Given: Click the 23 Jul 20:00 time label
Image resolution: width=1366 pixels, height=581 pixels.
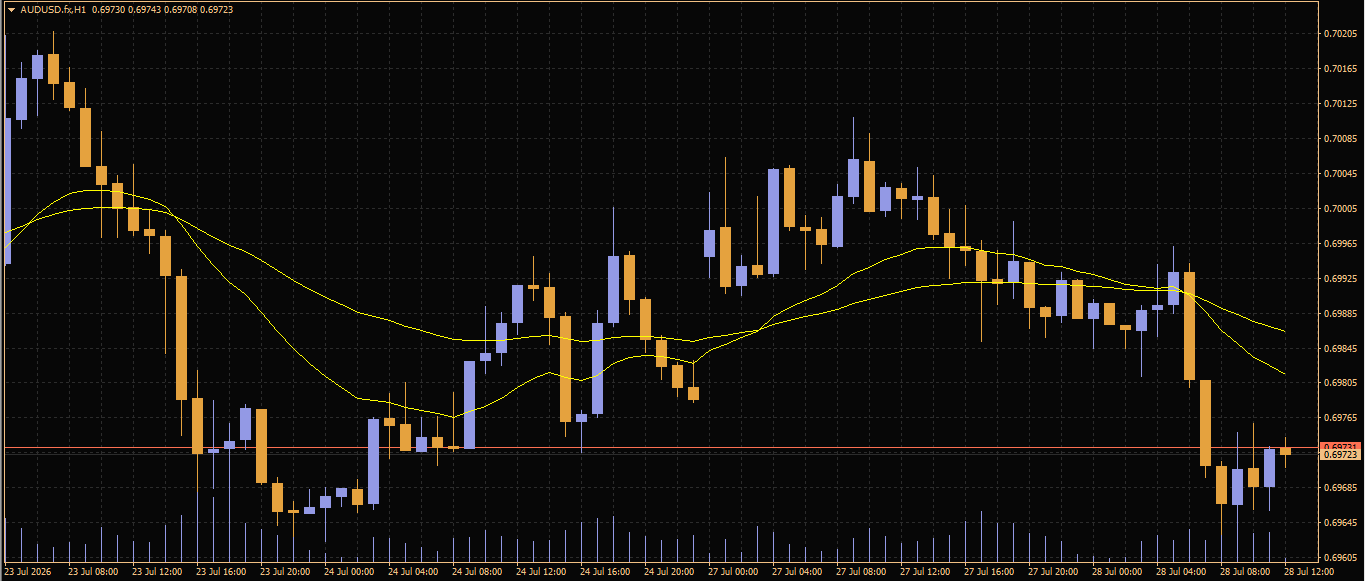Looking at the screenshot, I should pos(285,572).
